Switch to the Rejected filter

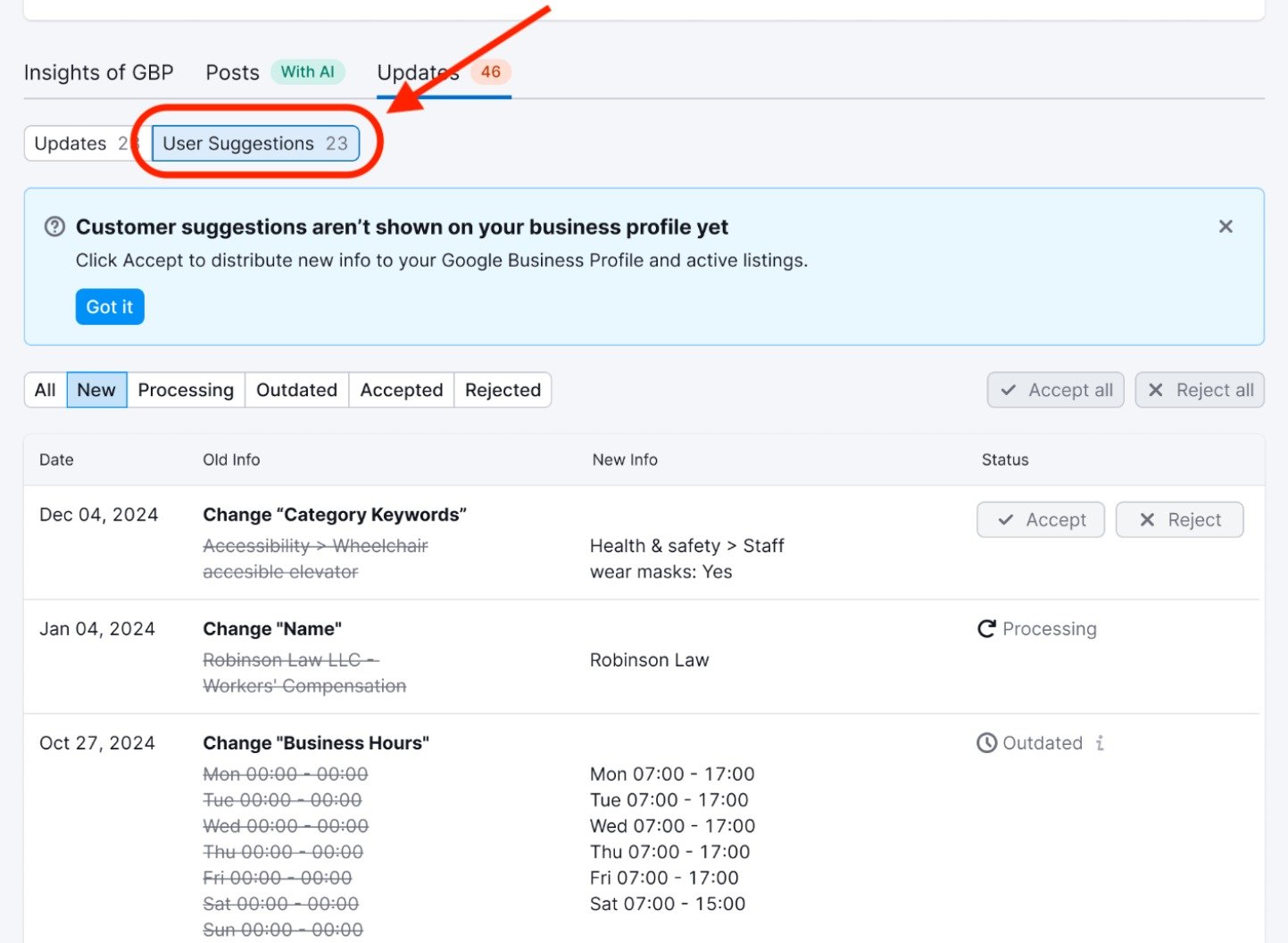coord(503,390)
